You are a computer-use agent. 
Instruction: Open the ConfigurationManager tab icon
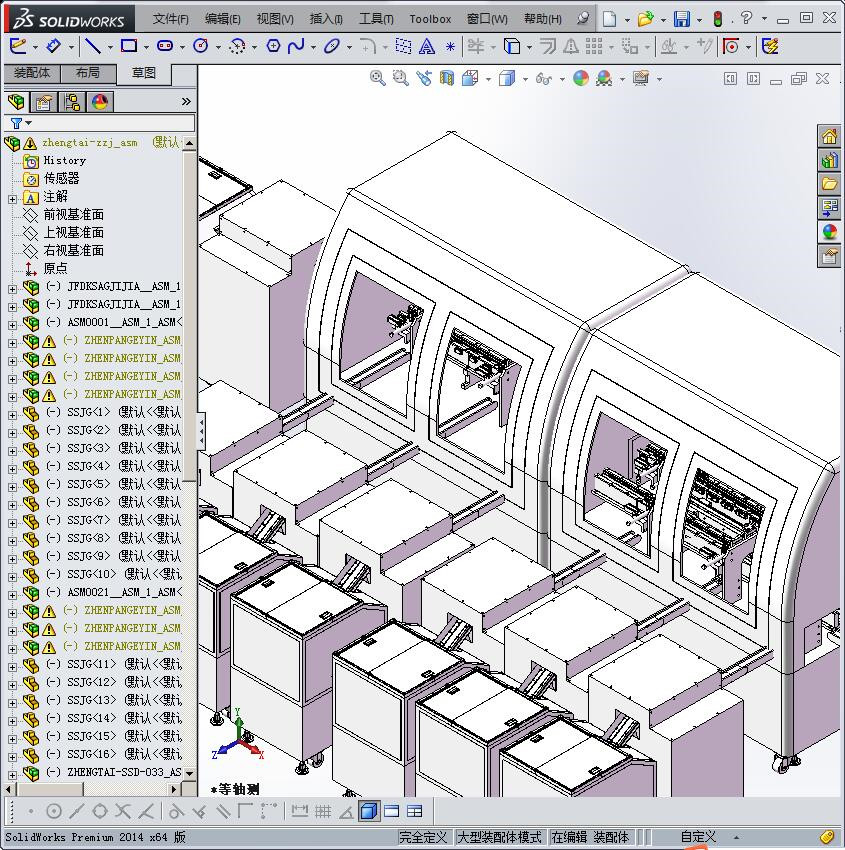tap(72, 102)
